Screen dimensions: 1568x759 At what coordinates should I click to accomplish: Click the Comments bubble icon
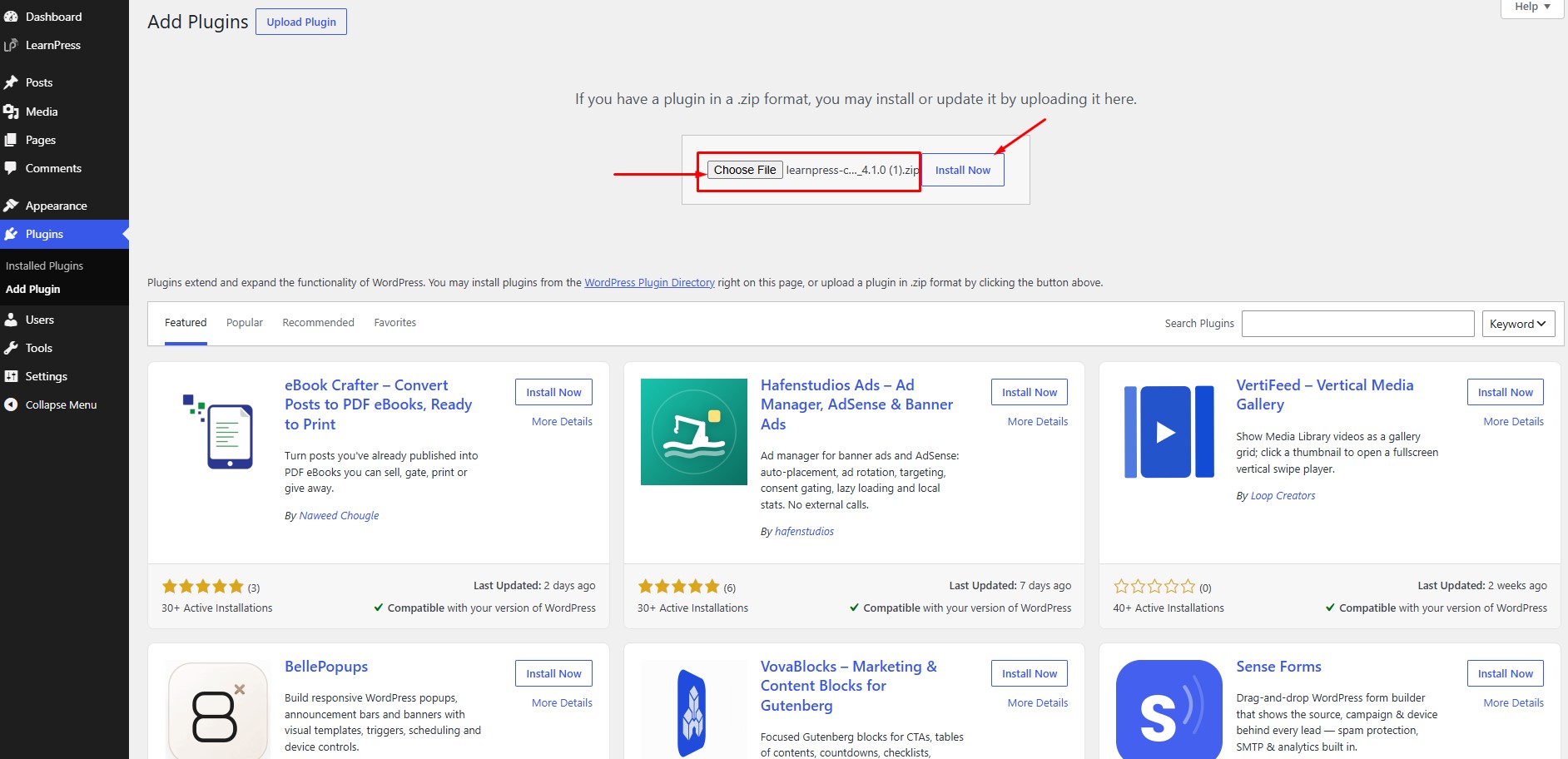(x=11, y=168)
